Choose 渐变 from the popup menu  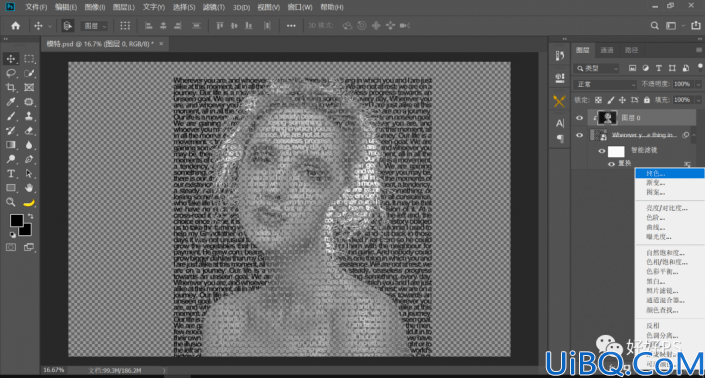click(x=655, y=182)
